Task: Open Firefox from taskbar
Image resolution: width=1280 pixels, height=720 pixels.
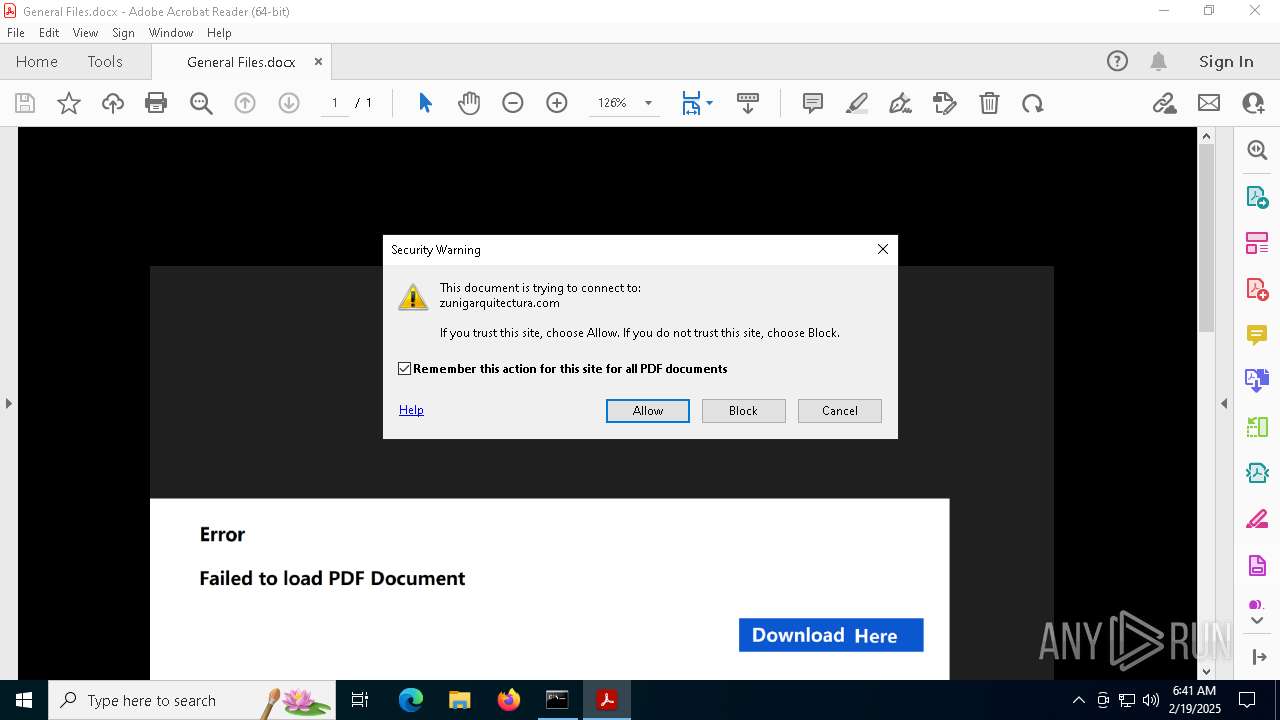Action: click(x=508, y=700)
